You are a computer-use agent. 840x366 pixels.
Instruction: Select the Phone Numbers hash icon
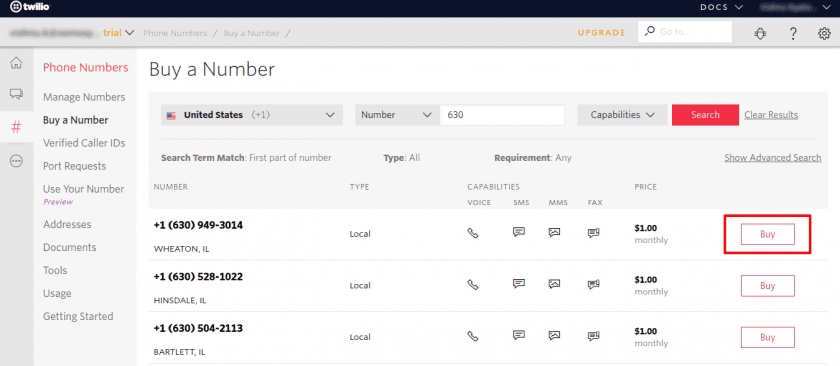coord(17,128)
